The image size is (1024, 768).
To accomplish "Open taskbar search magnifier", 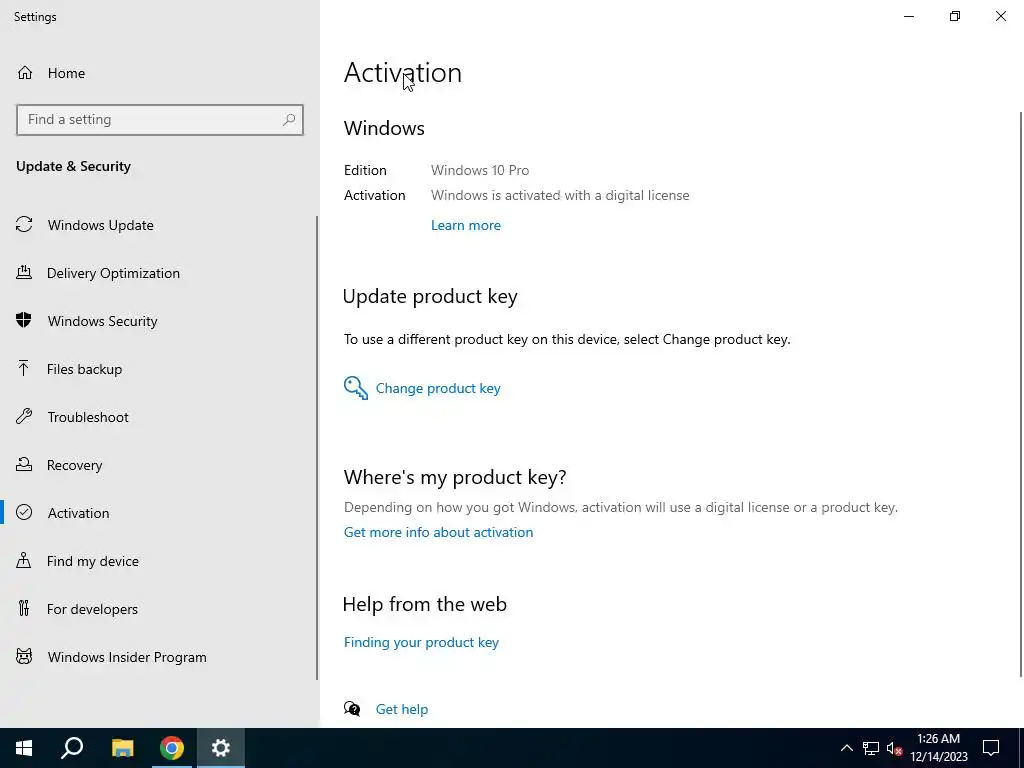I will pyautogui.click(x=72, y=748).
